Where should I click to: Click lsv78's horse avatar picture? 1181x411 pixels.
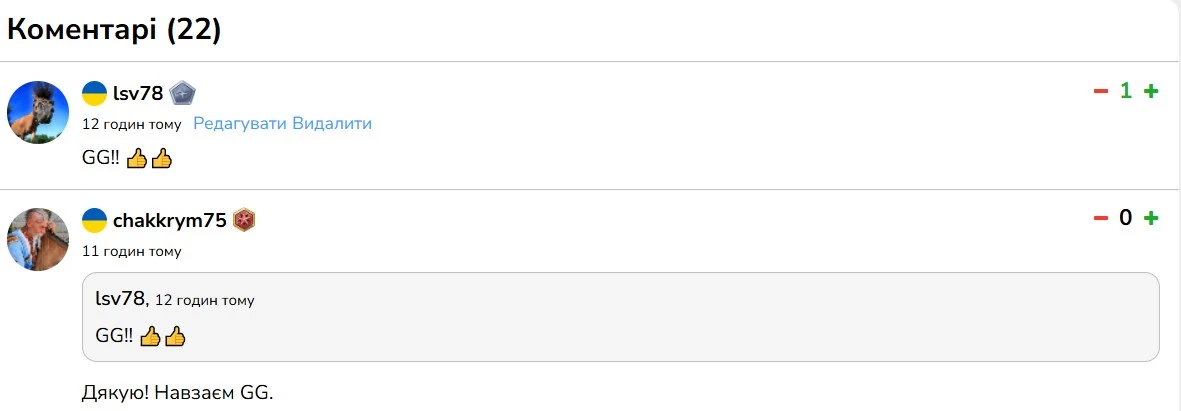coord(38,112)
